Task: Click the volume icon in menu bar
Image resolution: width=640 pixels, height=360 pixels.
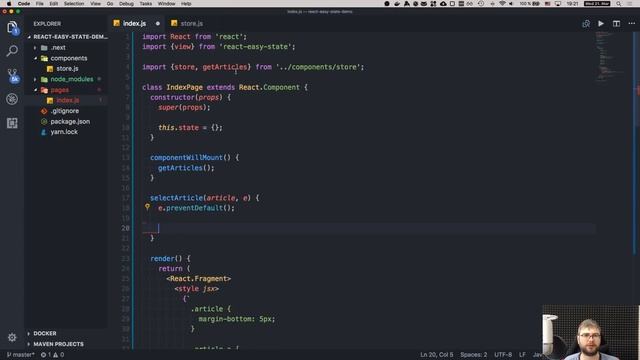Action: click(x=511, y=4)
